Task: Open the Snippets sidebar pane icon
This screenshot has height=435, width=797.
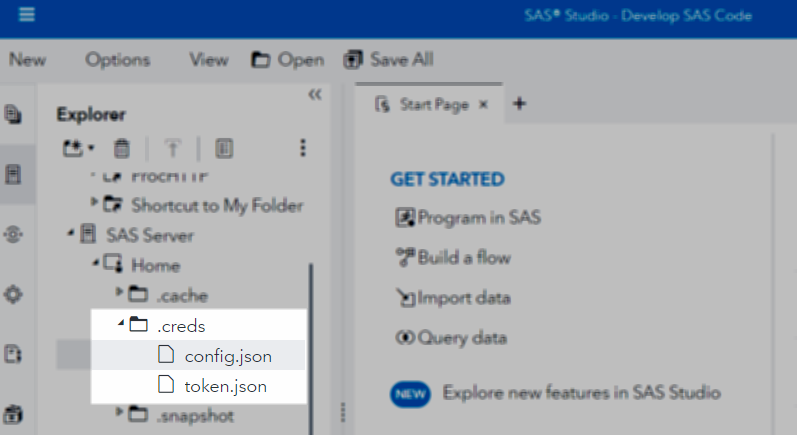Action: [13, 354]
